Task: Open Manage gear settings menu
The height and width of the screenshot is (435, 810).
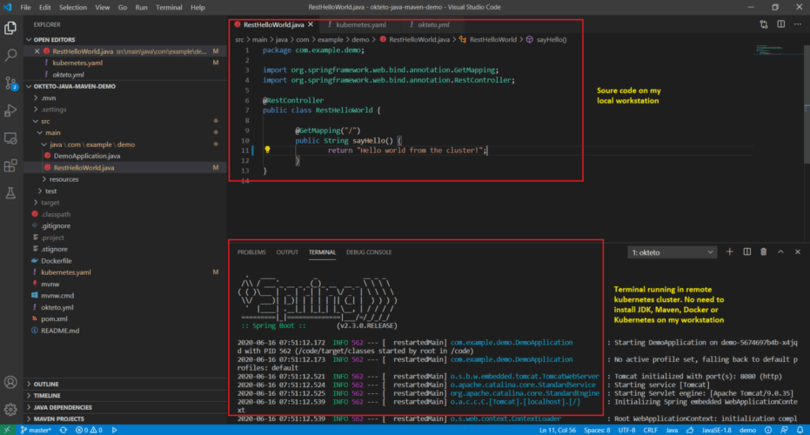Action: click(x=10, y=409)
